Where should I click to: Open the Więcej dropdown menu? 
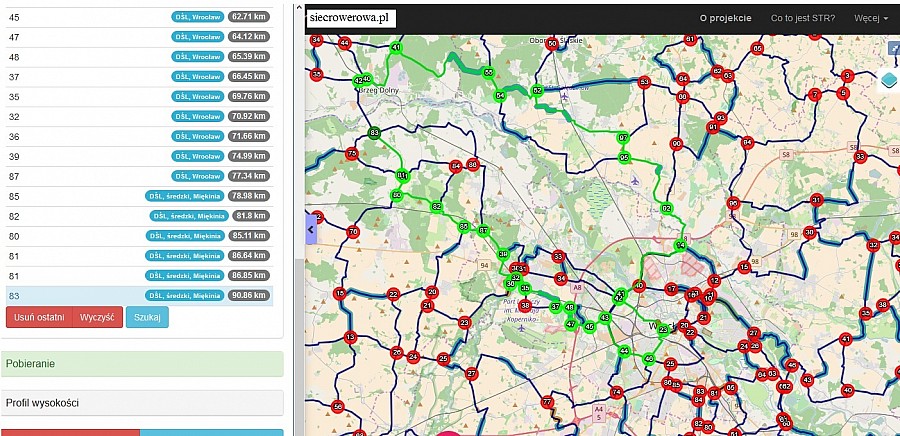point(871,18)
